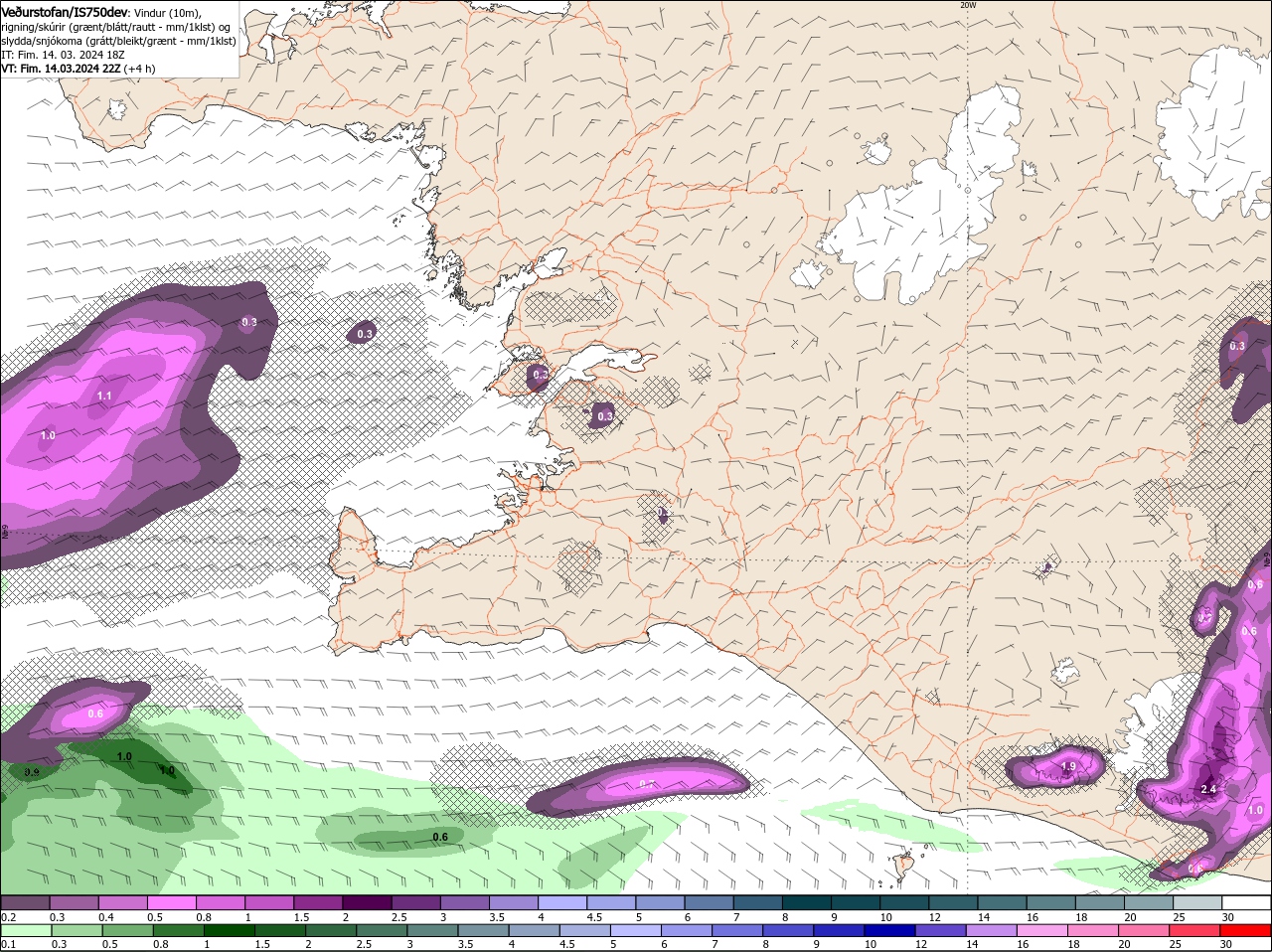The height and width of the screenshot is (952, 1272).
Task: Click the pale grey snow swatch labeled 25
Action: [x=1198, y=902]
